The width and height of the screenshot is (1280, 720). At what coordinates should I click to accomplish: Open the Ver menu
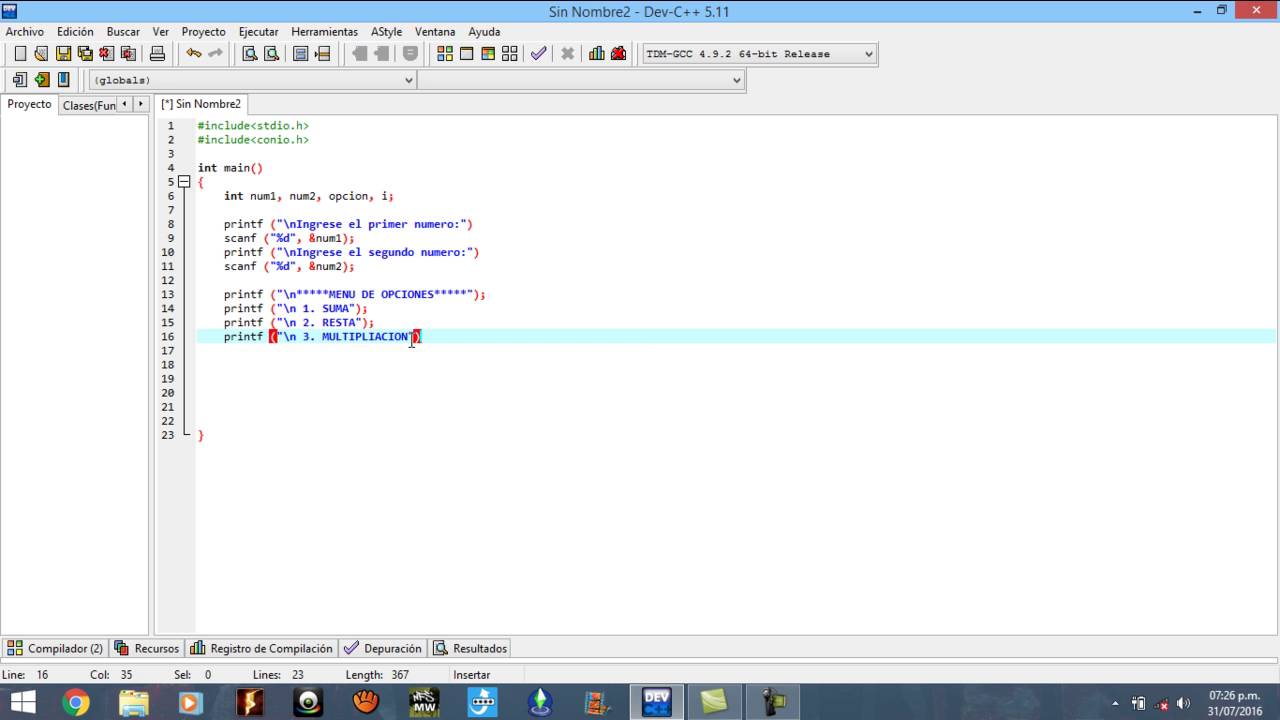point(161,32)
